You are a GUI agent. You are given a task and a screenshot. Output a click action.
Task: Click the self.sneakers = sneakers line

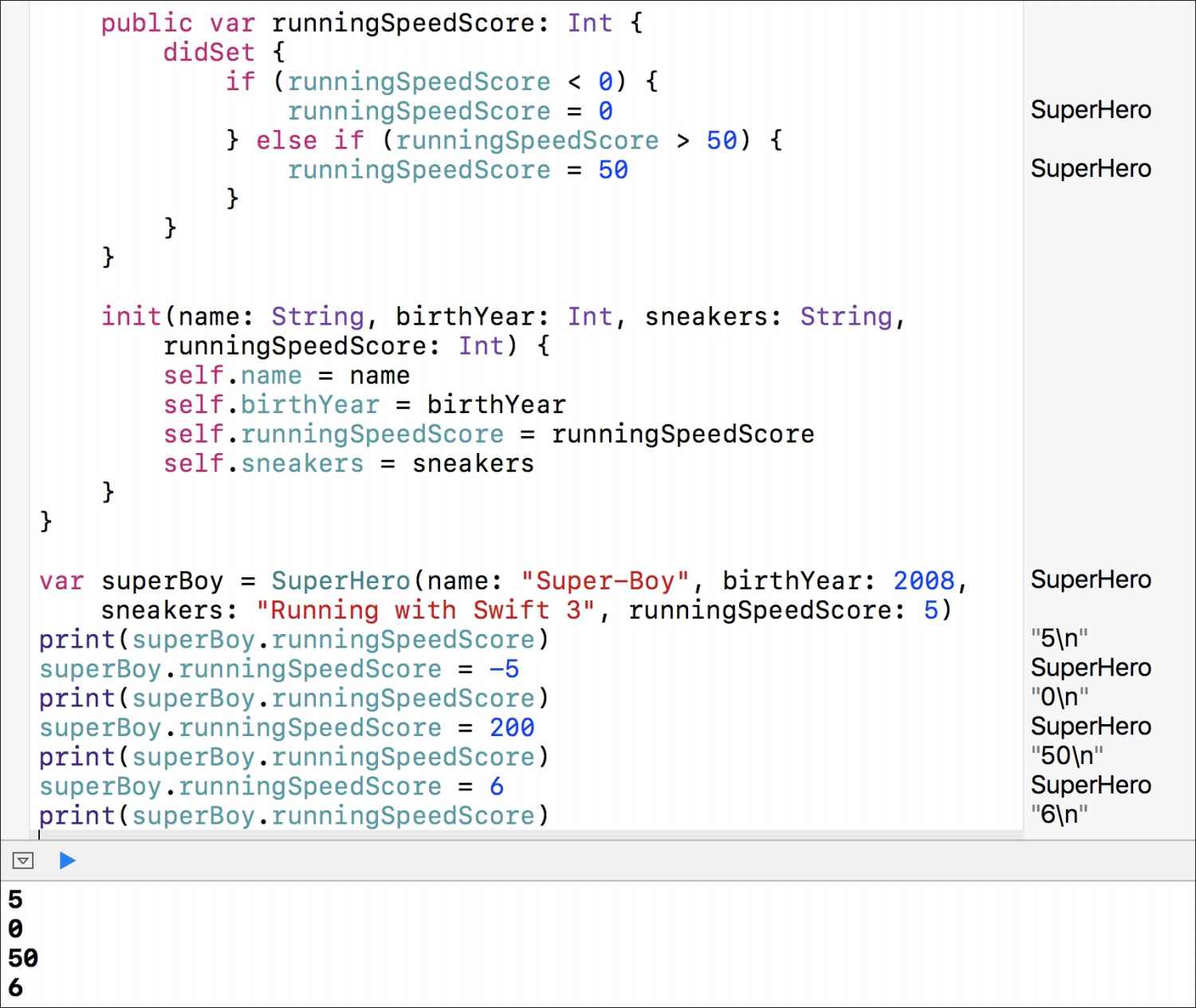click(348, 463)
